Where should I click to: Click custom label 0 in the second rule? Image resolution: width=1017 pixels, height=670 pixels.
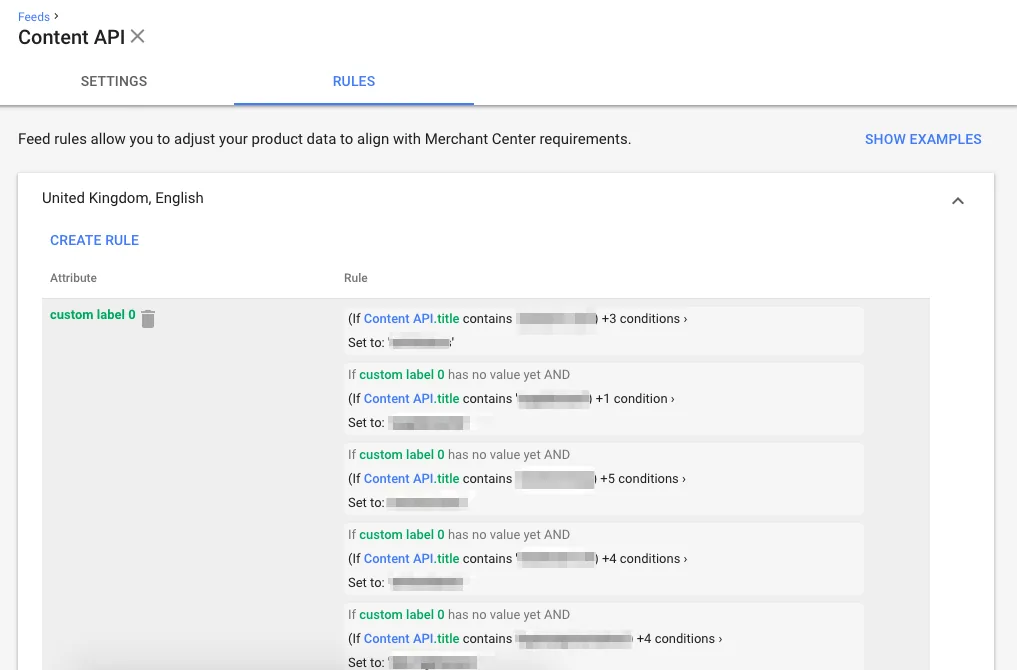pos(401,374)
